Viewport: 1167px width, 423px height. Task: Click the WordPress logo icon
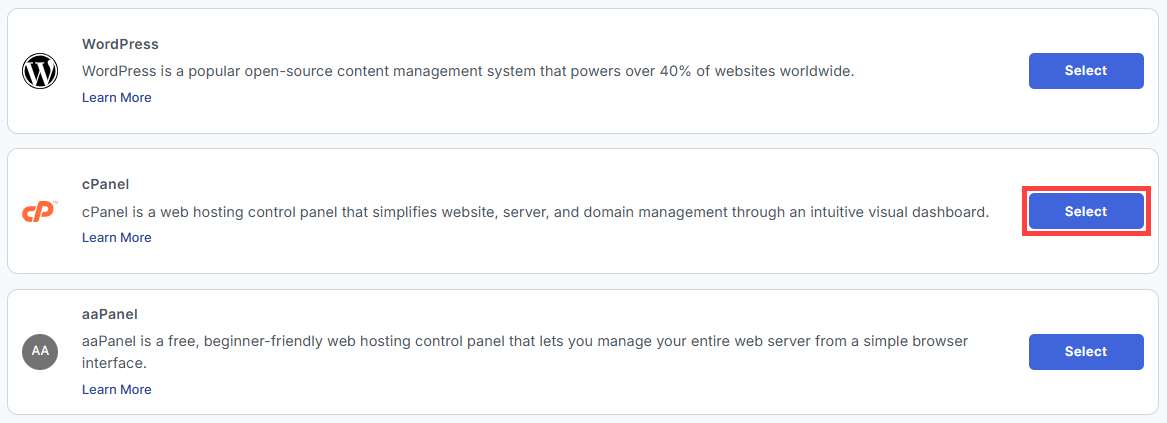pos(40,71)
